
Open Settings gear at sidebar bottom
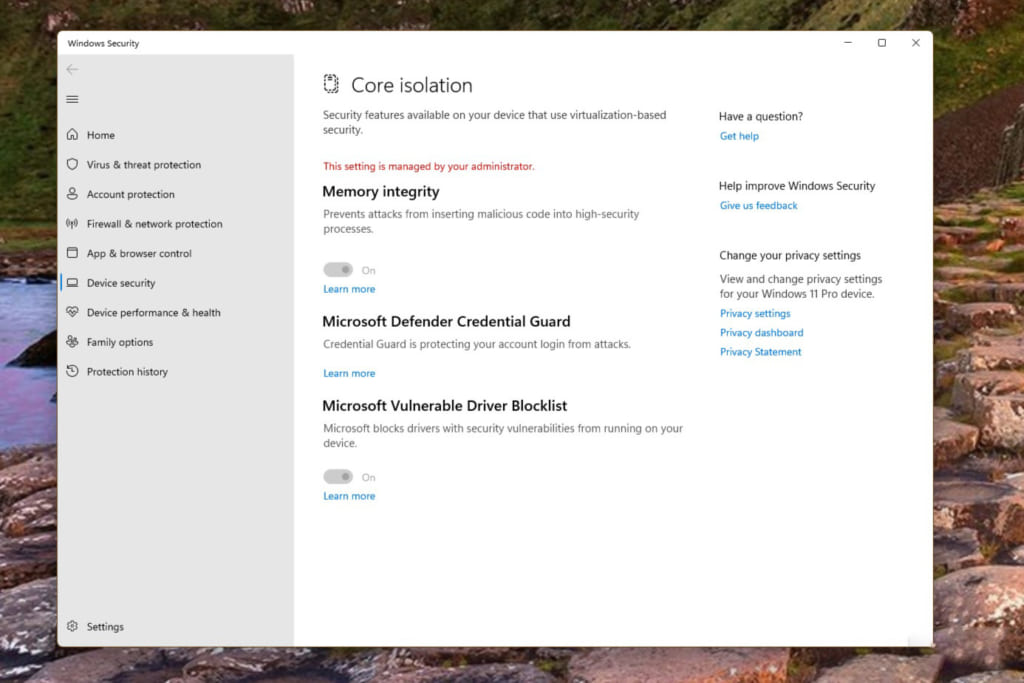tap(72, 627)
